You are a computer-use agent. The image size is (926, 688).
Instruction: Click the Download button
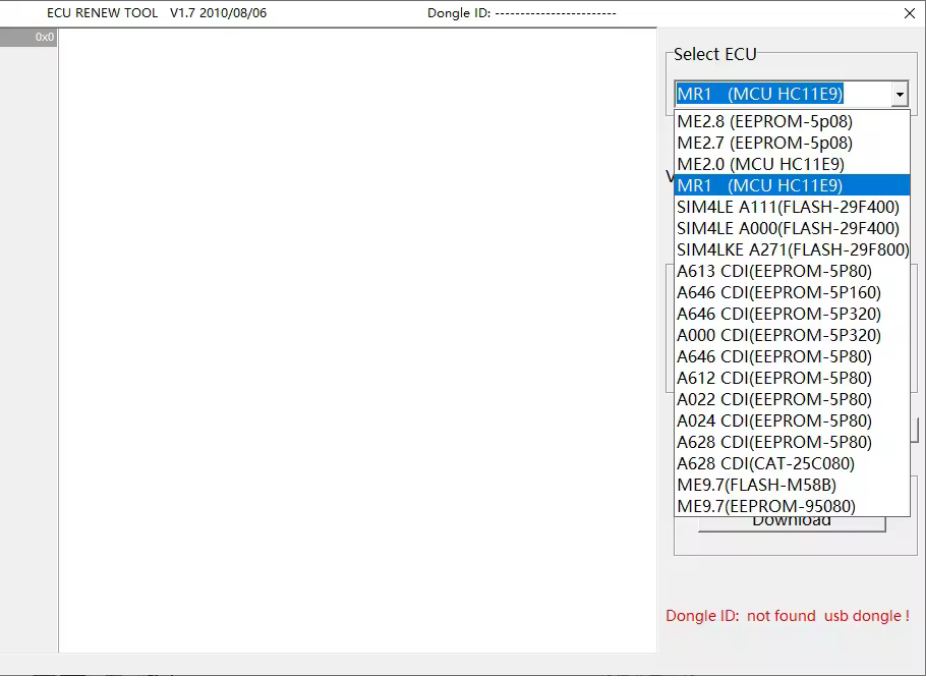tap(791, 523)
